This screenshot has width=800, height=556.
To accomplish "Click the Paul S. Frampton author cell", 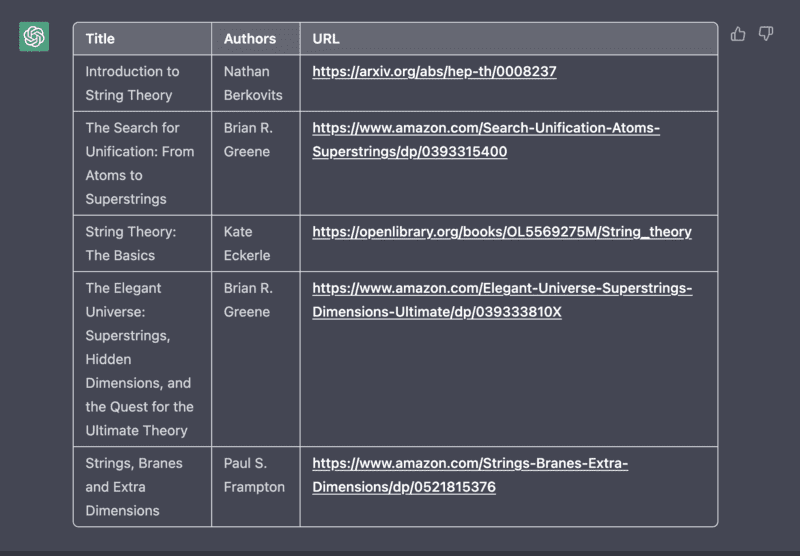I will click(x=254, y=475).
